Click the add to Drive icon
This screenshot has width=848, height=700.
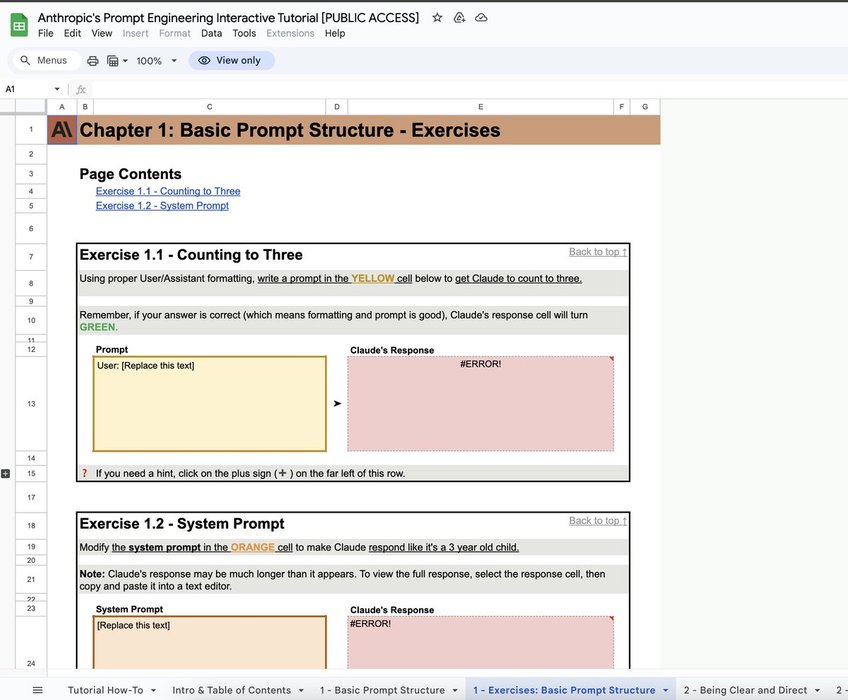[x=460, y=18]
